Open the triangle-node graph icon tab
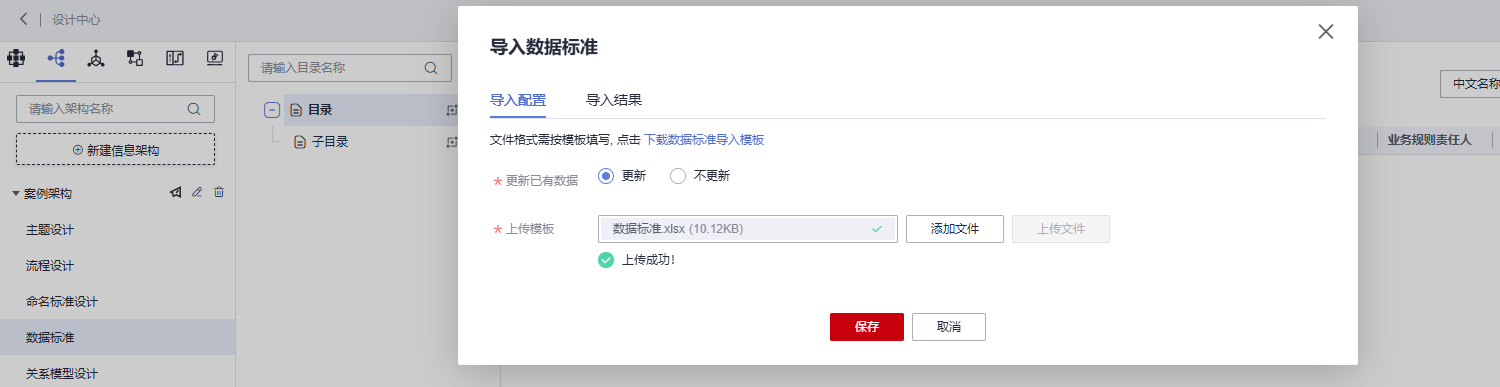This screenshot has width=1500, height=387. (96, 58)
